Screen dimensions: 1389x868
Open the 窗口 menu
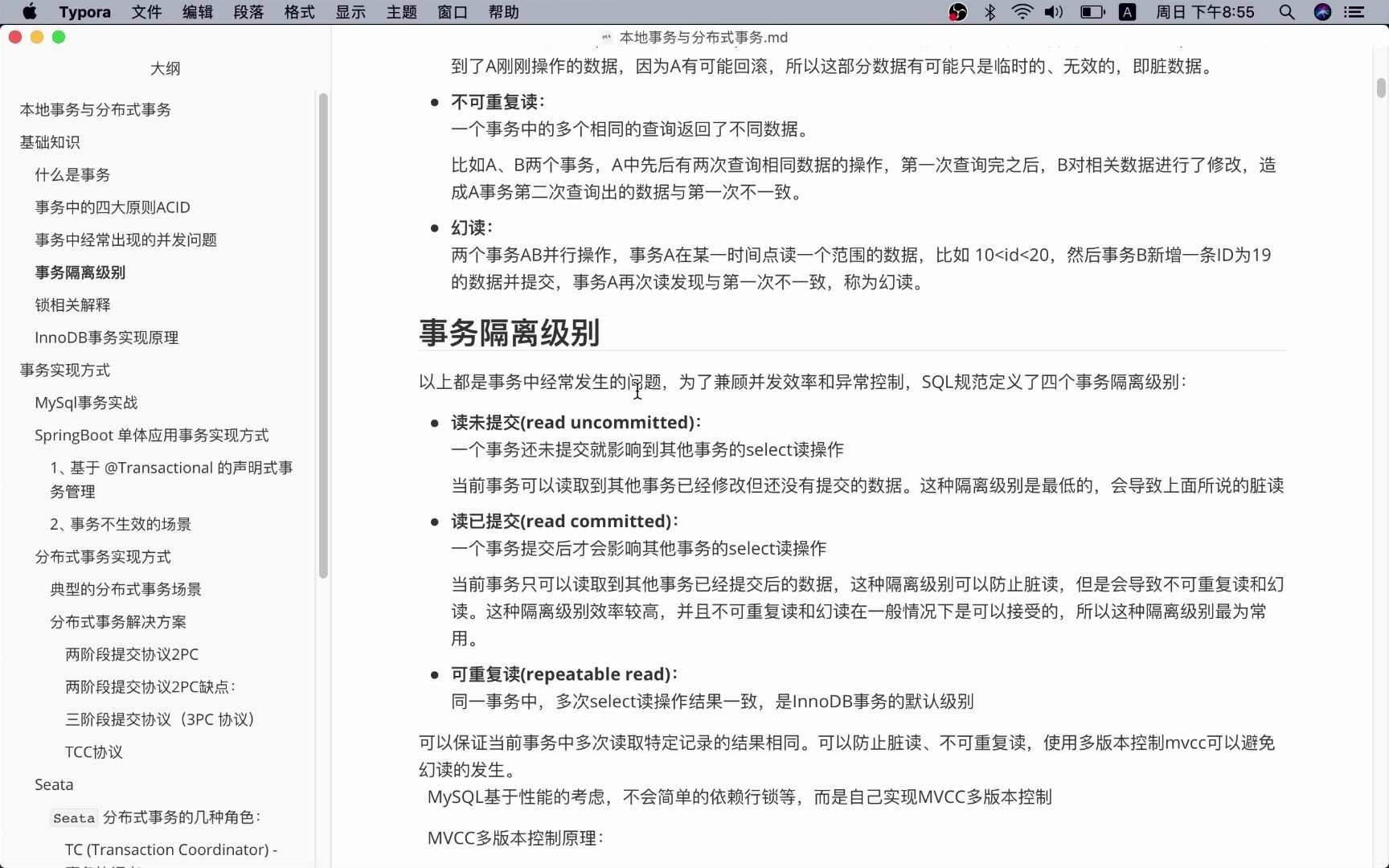(x=453, y=12)
